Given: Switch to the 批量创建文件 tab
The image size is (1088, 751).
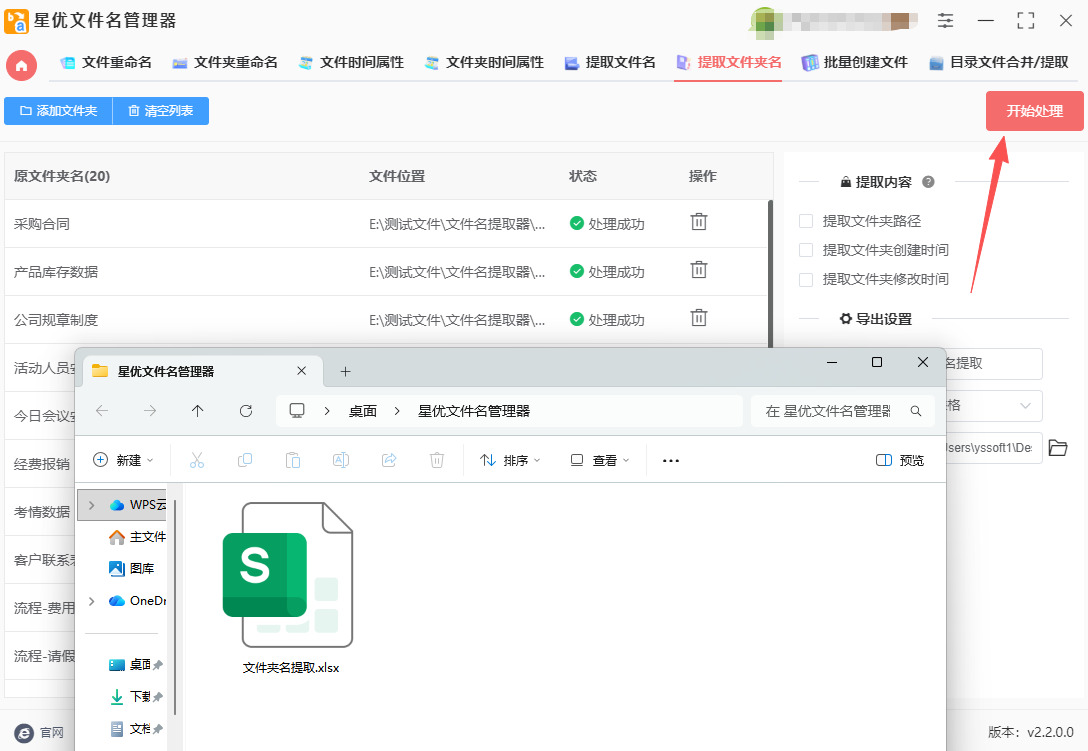Looking at the screenshot, I should [x=854, y=62].
